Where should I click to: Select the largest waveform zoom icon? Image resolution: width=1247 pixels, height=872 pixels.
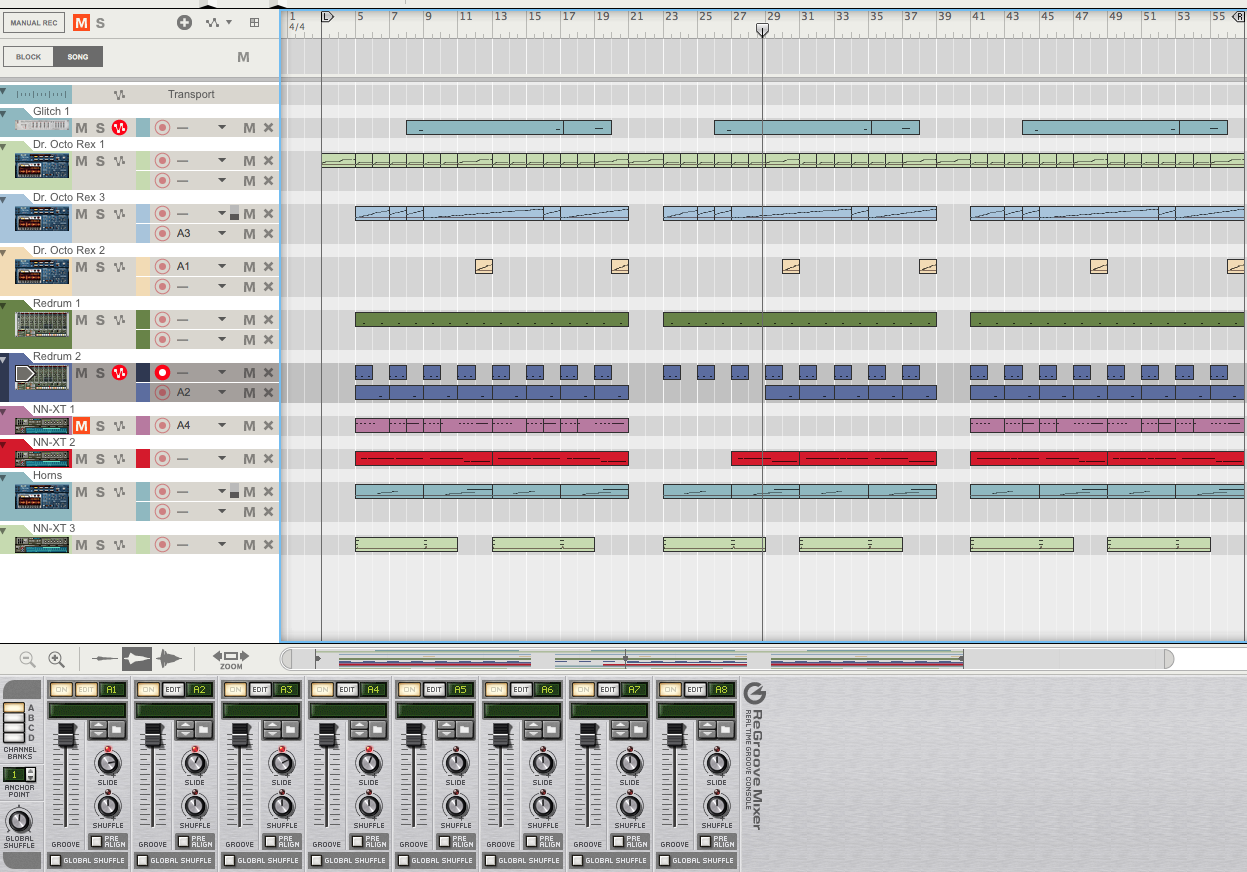(170, 658)
